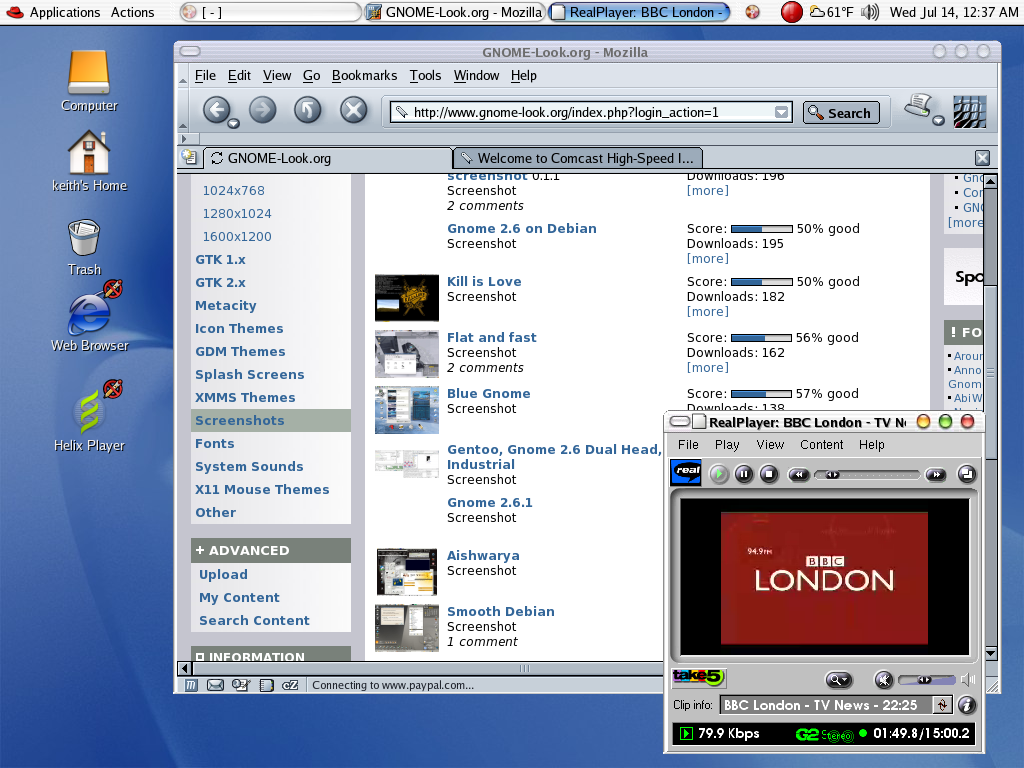Open the RealPlayer Content menu

822,445
